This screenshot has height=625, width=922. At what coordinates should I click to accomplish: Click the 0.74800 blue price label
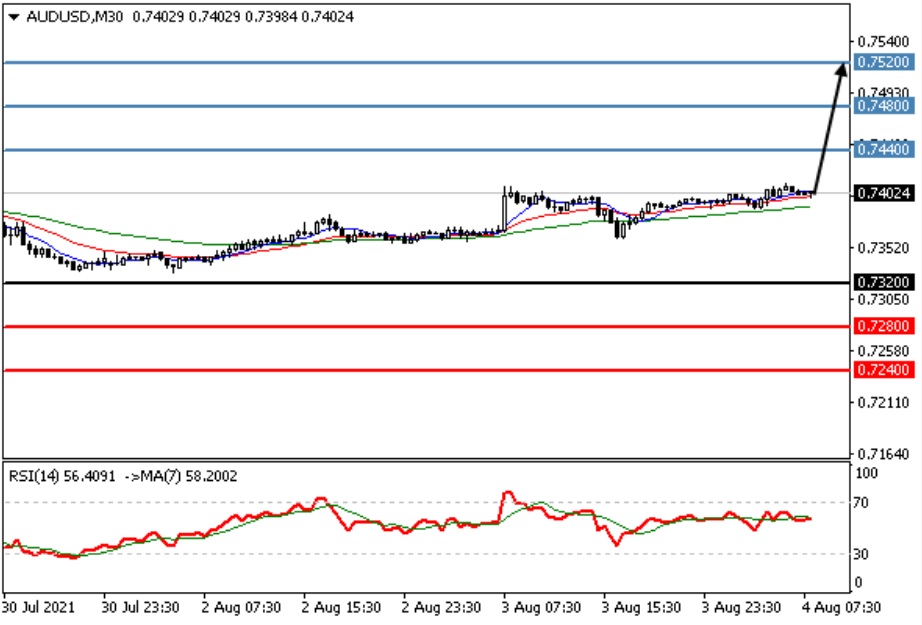point(883,106)
